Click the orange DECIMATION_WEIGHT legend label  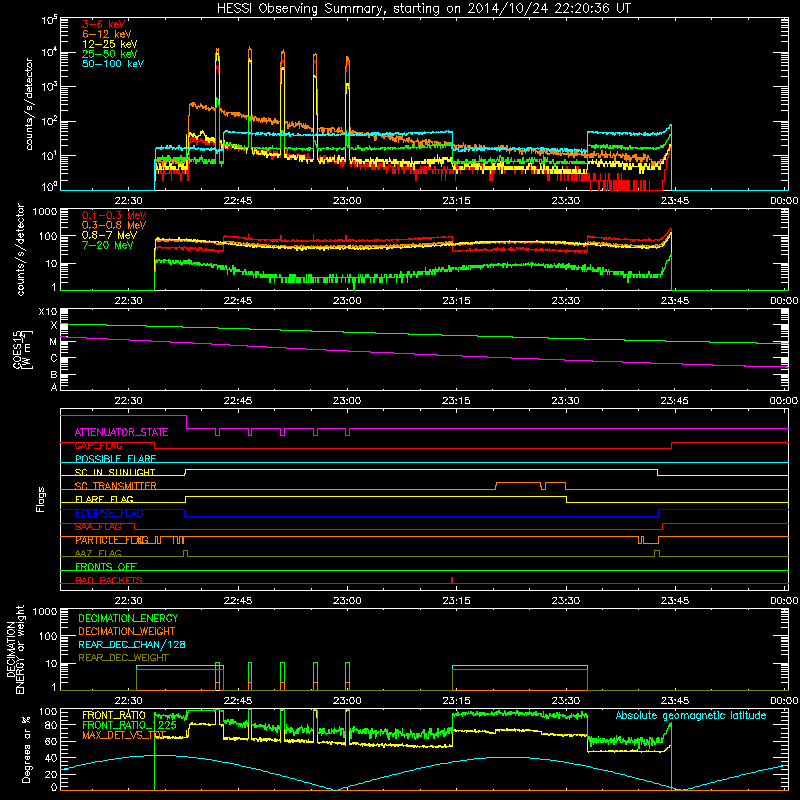(127, 631)
